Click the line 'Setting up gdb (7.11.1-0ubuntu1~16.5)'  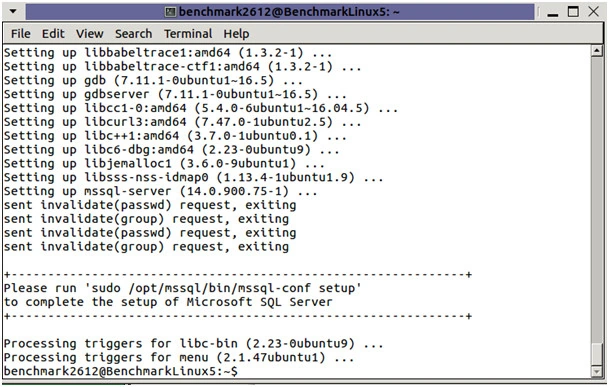pos(153,80)
